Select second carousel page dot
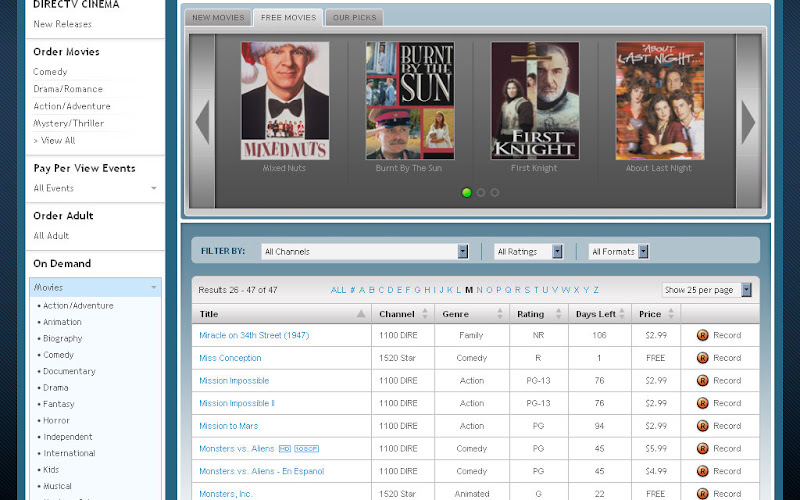 [x=481, y=192]
